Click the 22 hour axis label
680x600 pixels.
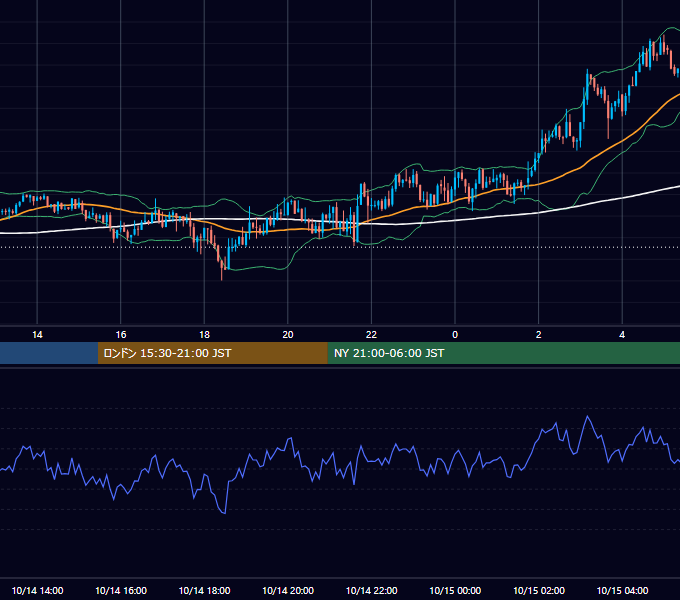coord(371,335)
